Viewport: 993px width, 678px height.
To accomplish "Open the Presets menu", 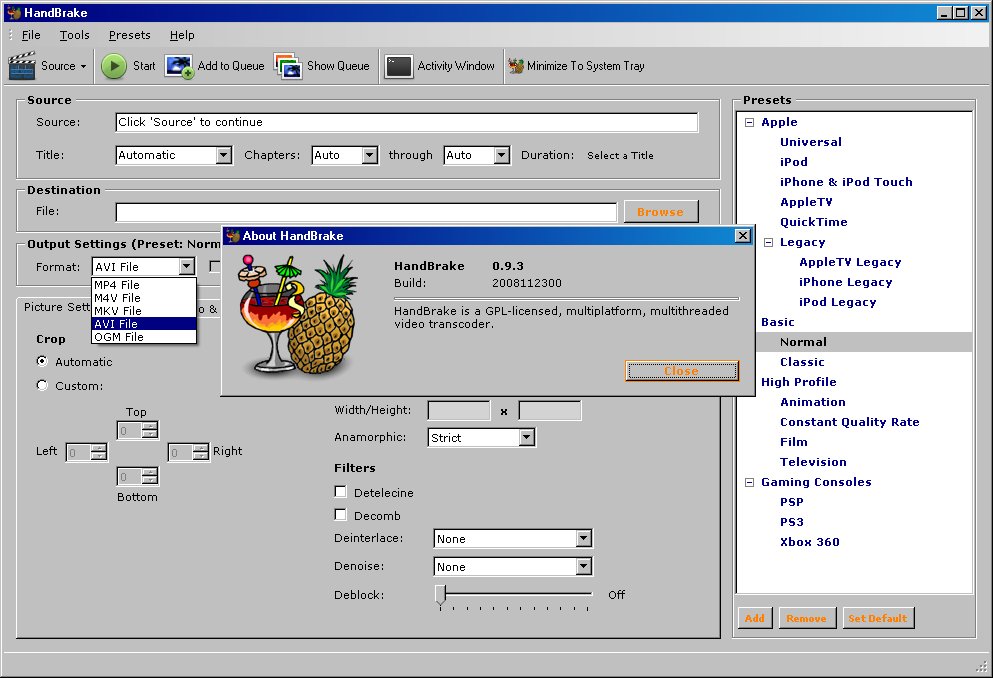I will coord(130,35).
